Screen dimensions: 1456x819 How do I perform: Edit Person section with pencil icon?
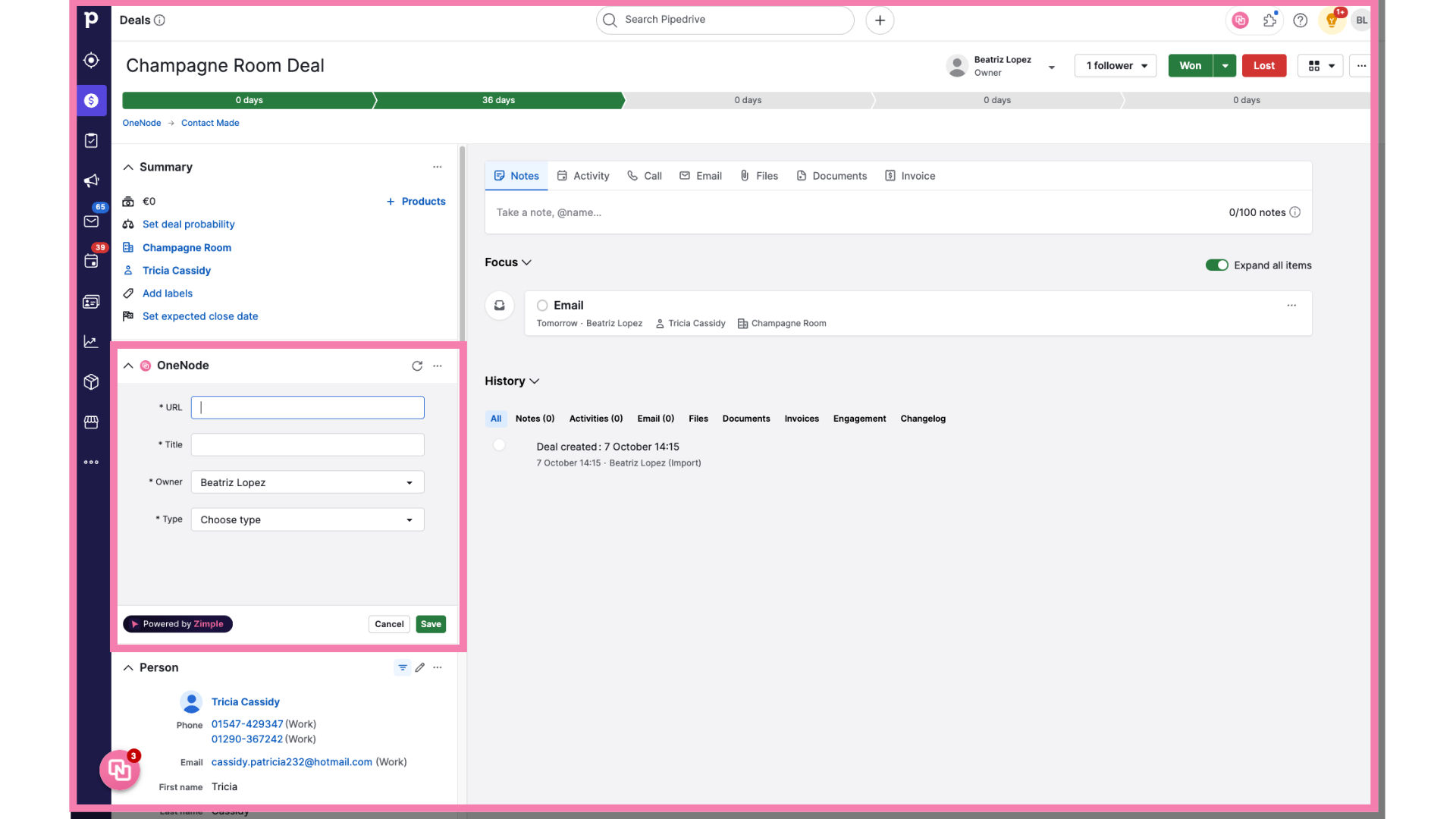coord(420,667)
